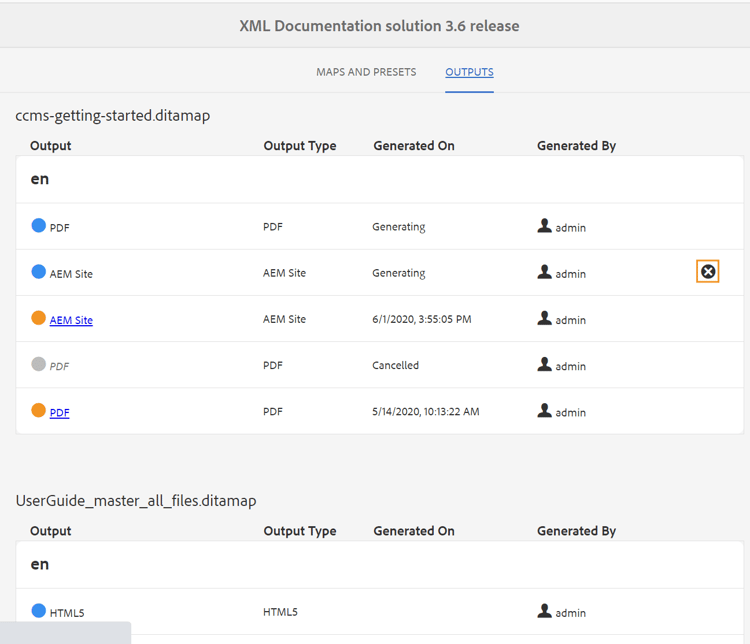Click gray status dot of cancelled PDF

pyautogui.click(x=39, y=365)
